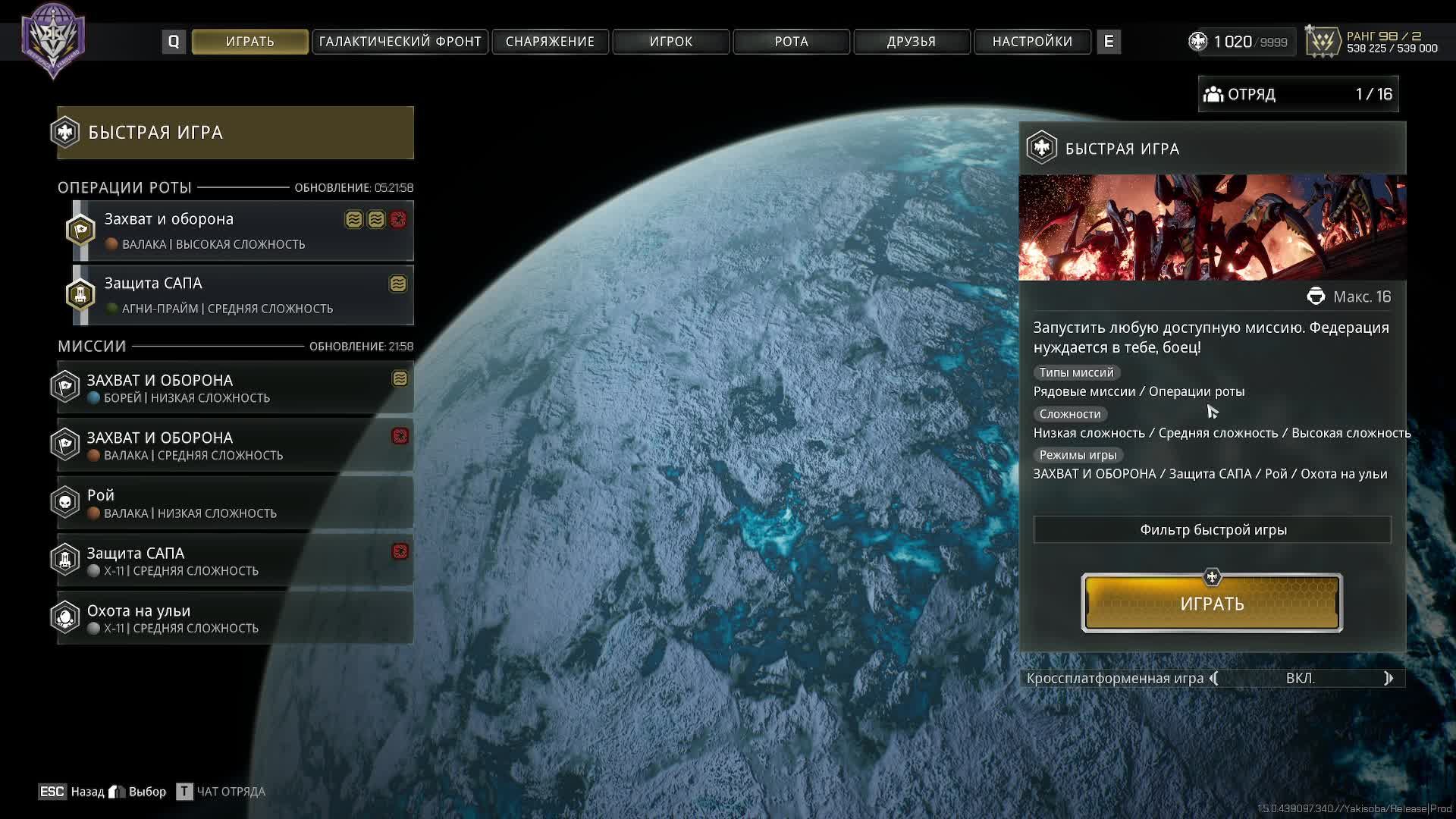Toggle crossplay with the left arrow
This screenshot has width=1456, height=819.
coord(1214,678)
